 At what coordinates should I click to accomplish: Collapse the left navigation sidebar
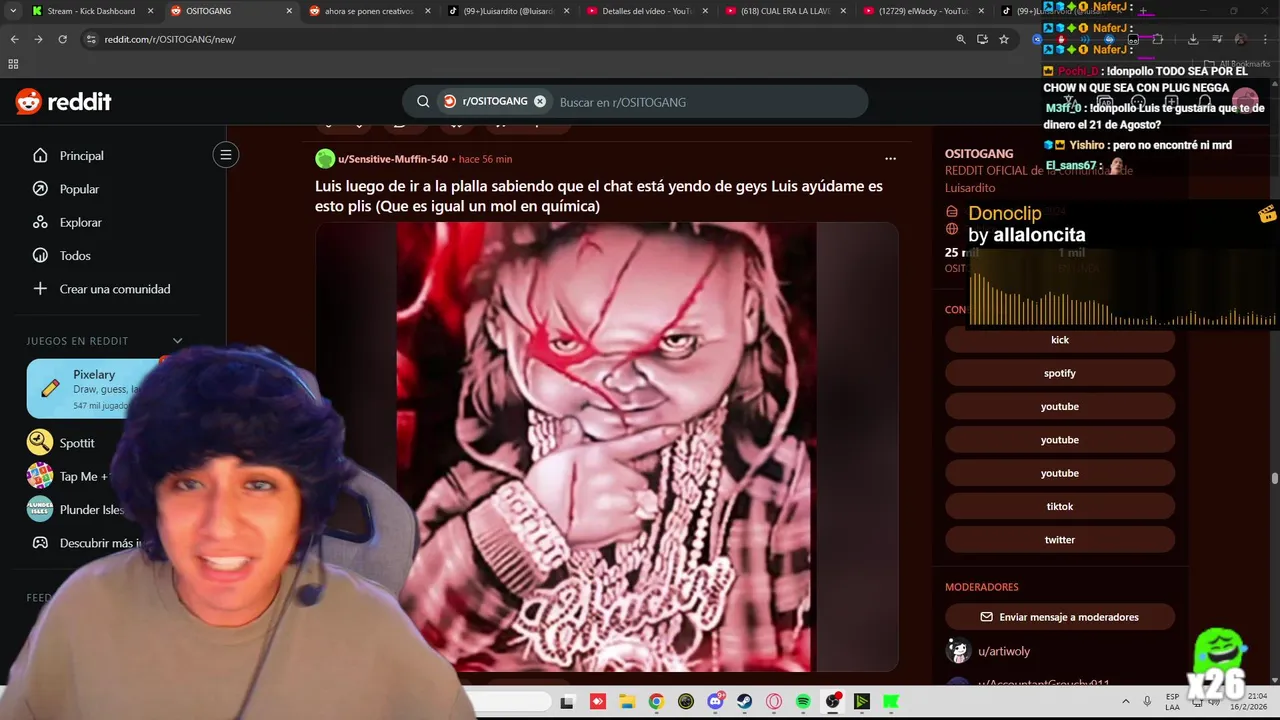tap(226, 155)
